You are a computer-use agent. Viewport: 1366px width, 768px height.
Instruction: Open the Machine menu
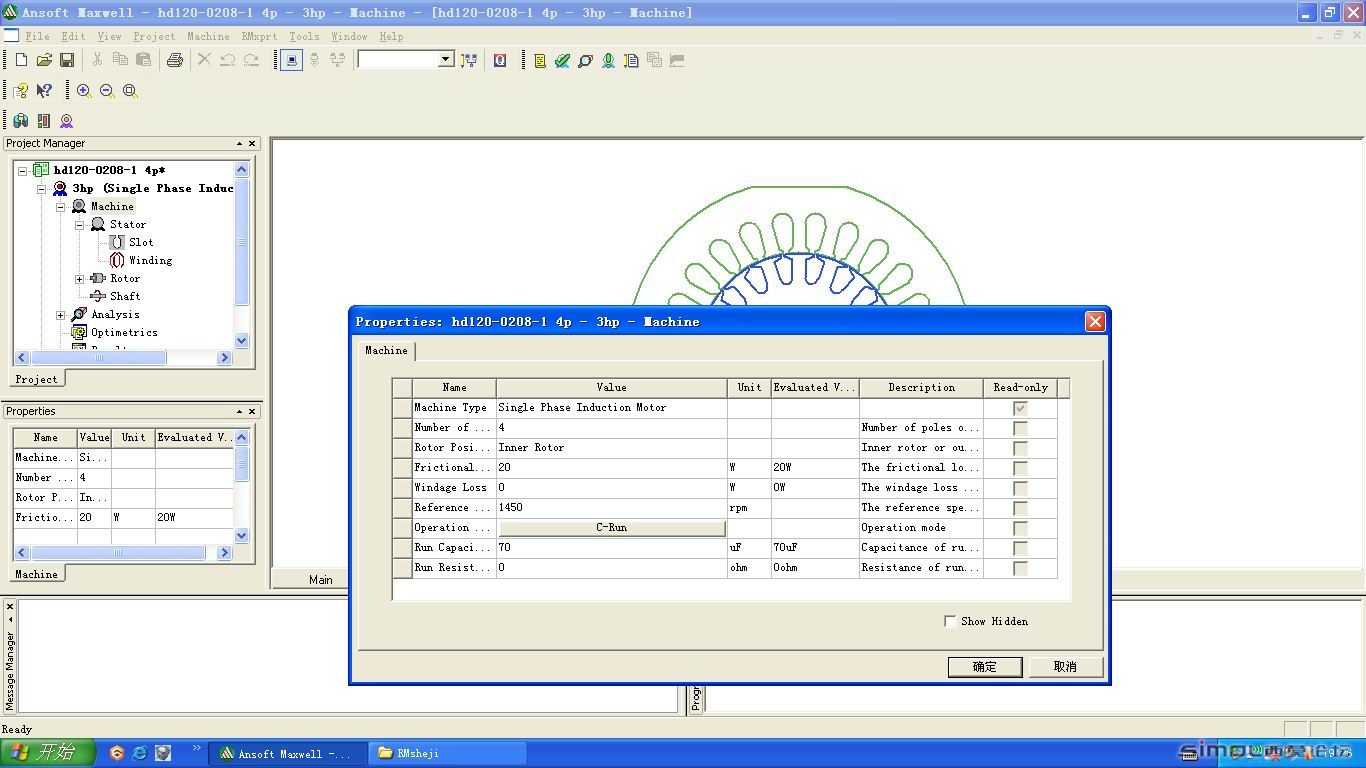208,36
